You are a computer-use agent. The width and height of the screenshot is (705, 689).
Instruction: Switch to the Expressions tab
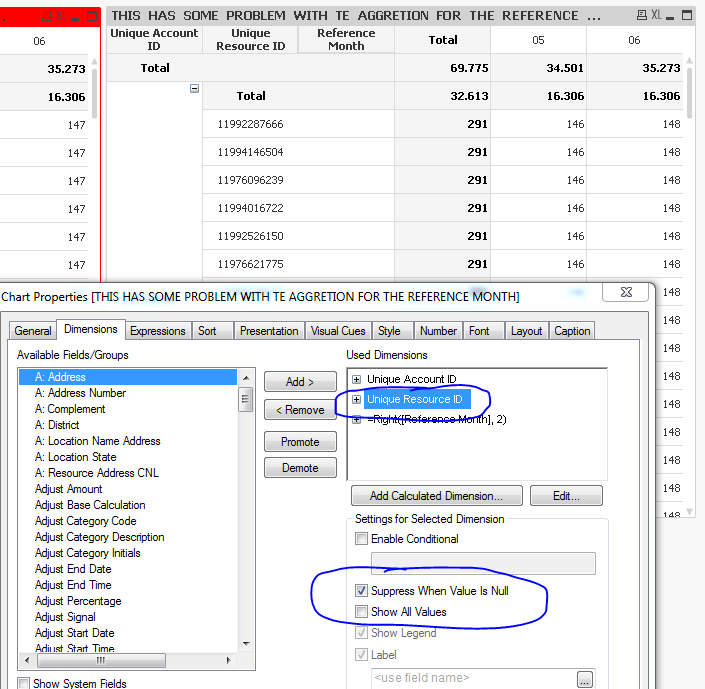pos(158,331)
